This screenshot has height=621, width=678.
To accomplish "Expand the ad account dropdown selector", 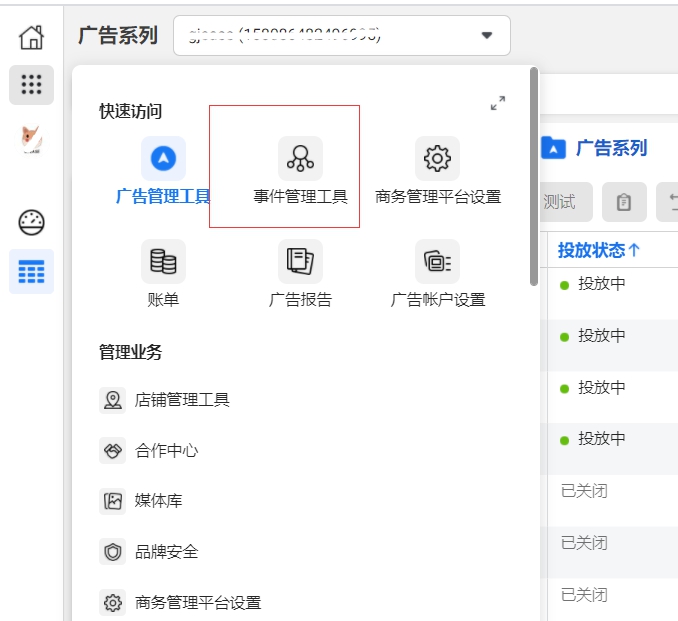I will click(x=486, y=36).
